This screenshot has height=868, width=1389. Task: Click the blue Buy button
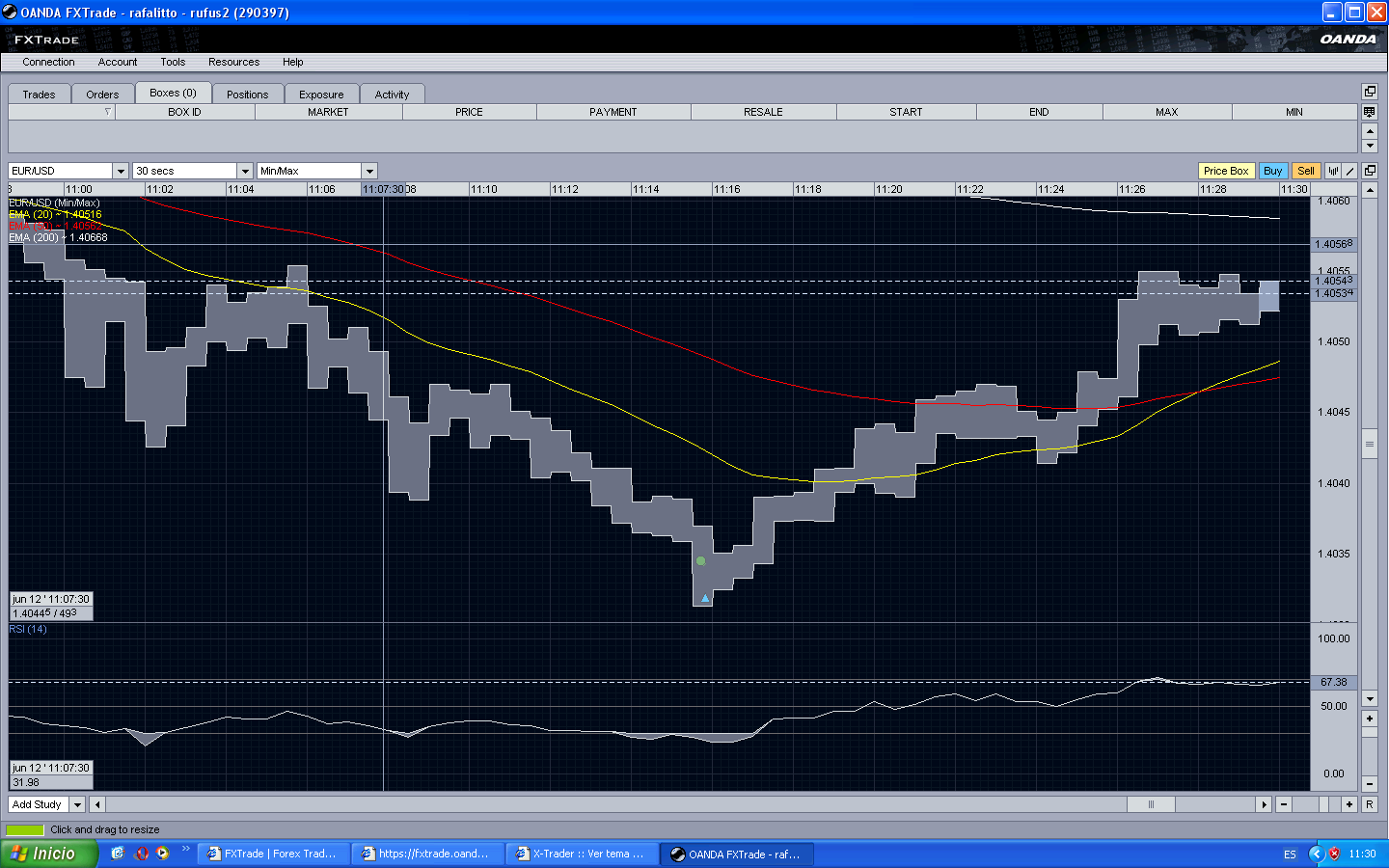(x=1272, y=171)
